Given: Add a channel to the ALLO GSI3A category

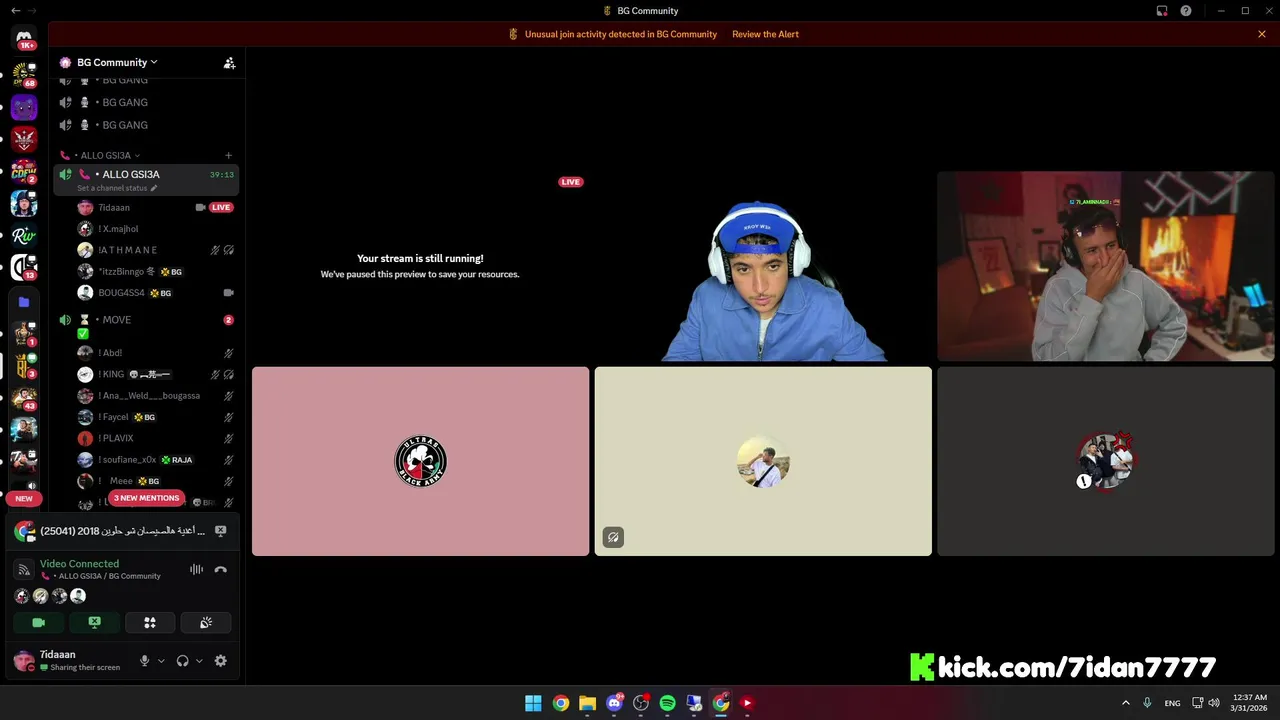Looking at the screenshot, I should coord(228,155).
